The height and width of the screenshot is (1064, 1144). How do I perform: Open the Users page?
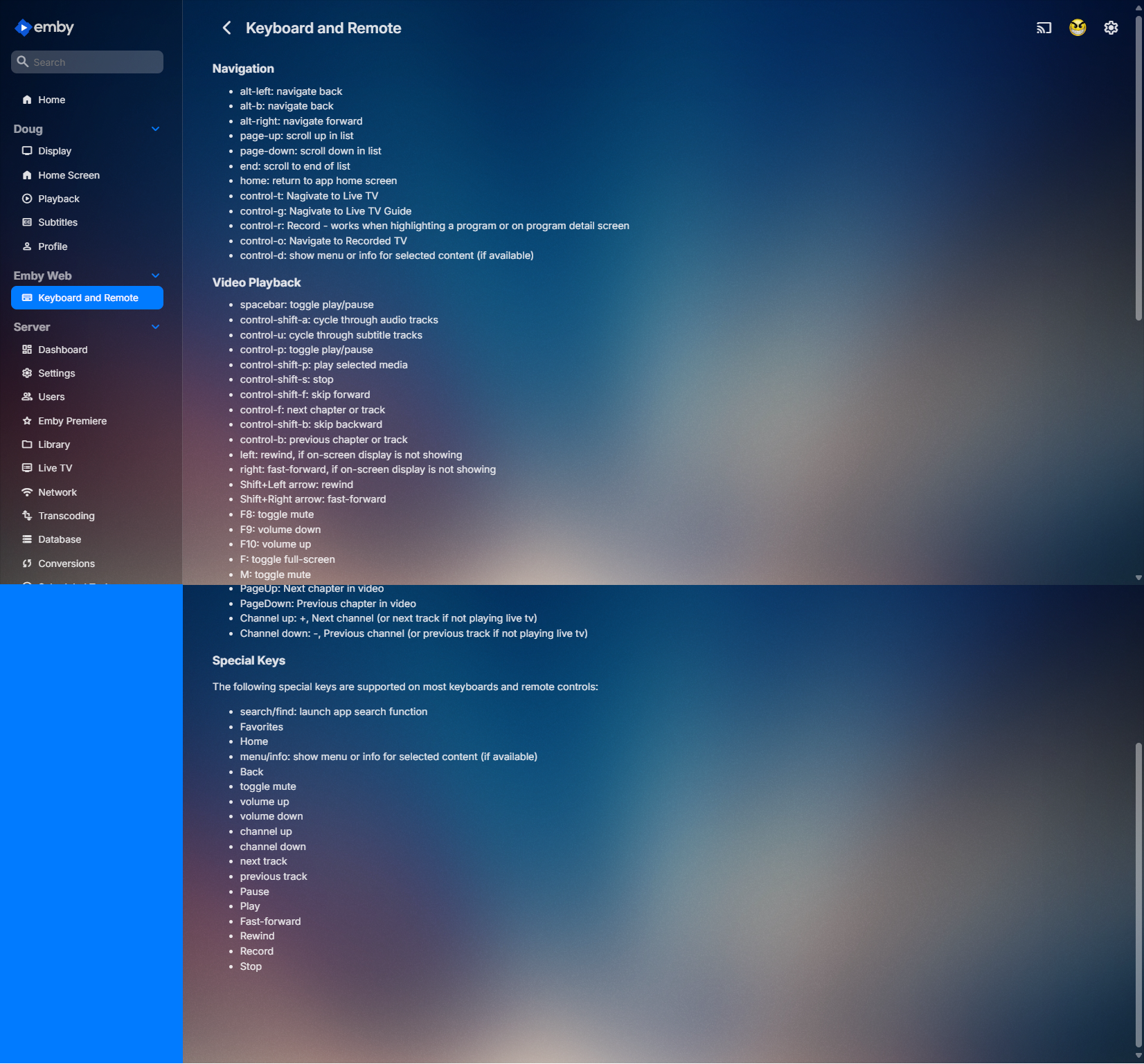click(87, 397)
